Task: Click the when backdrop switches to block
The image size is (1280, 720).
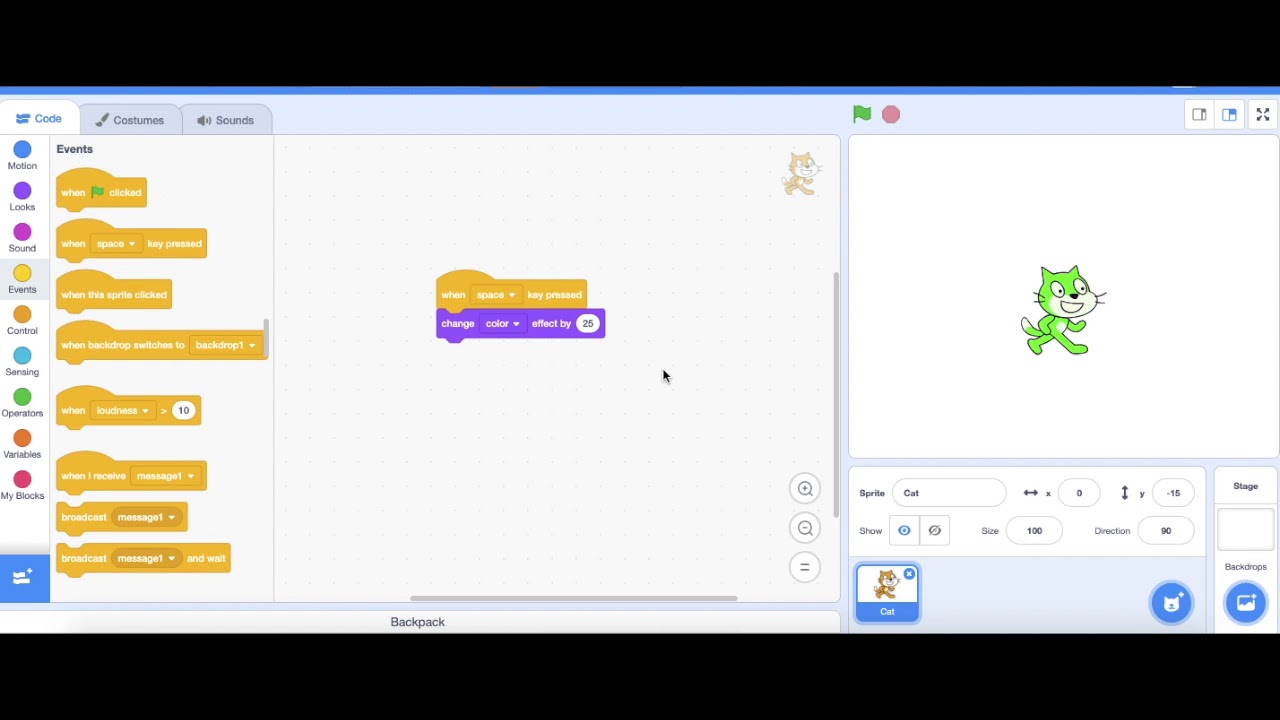Action: coord(161,342)
